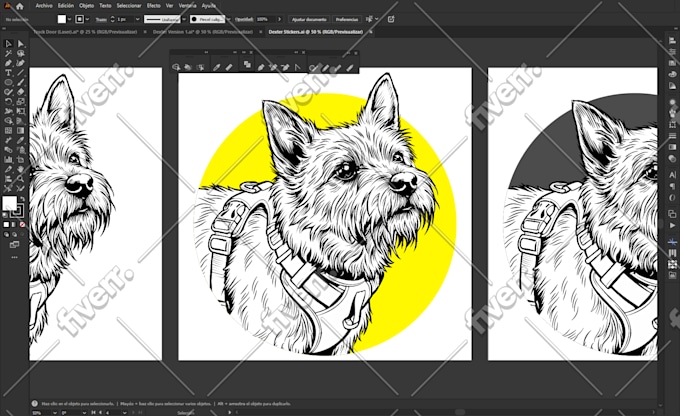680x416 pixels.
Task: Select the Scale tool
Action: click(x=20, y=102)
